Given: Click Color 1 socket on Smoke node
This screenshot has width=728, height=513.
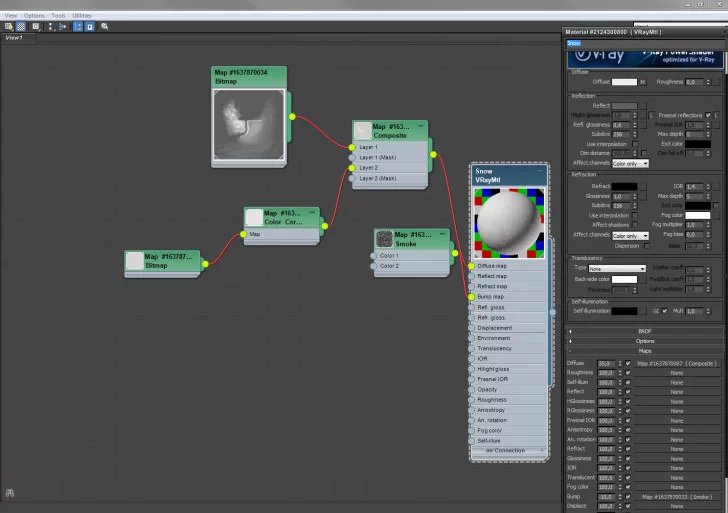Looking at the screenshot, I should pos(374,255).
